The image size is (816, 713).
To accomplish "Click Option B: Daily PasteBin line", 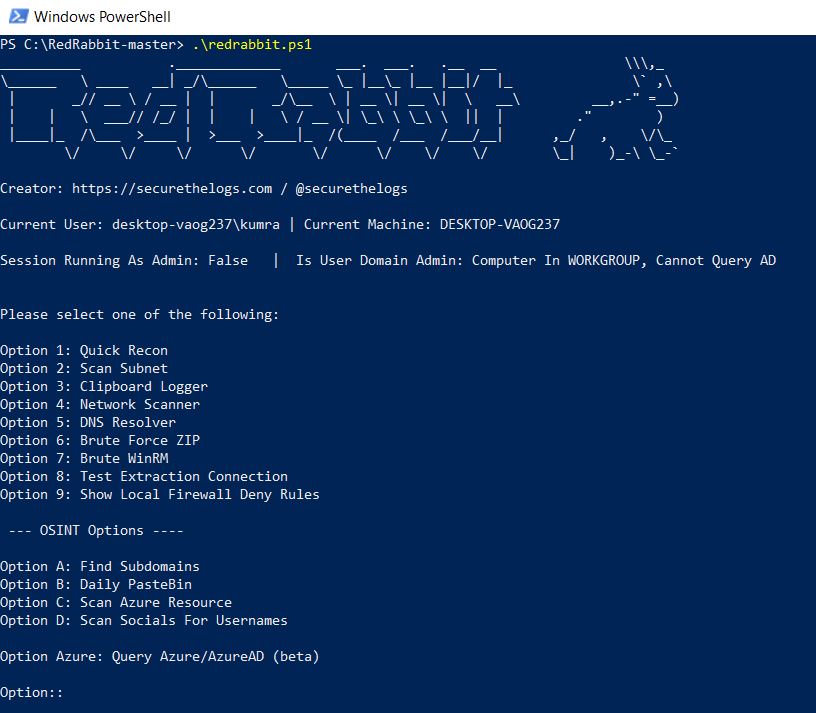I will coord(96,584).
